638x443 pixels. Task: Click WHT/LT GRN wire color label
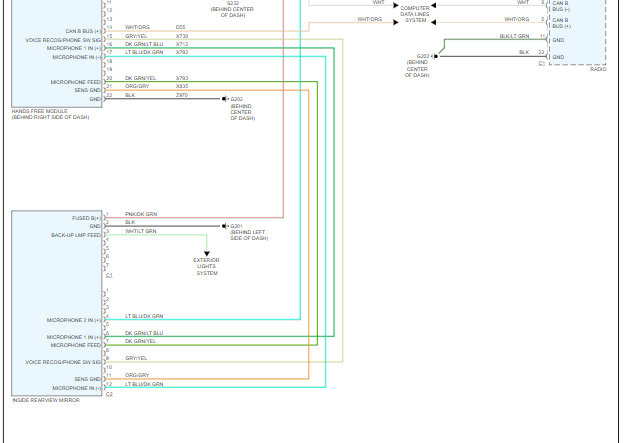point(140,231)
